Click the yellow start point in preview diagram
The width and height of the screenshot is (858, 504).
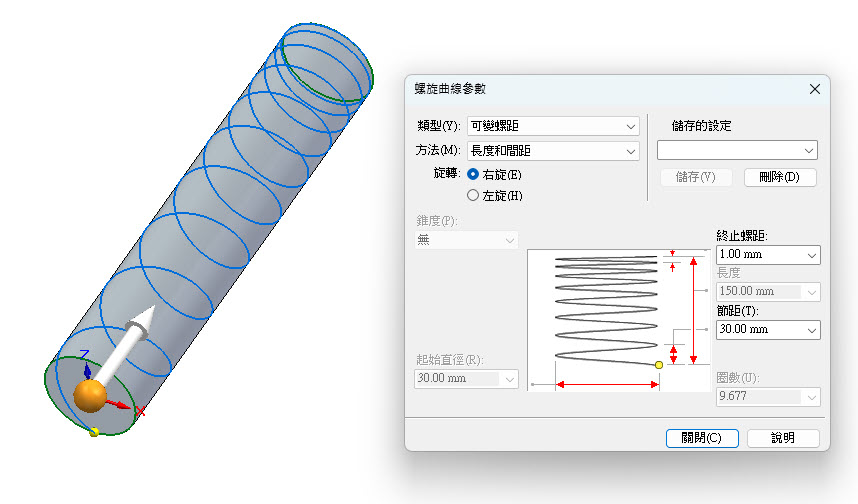pos(659,365)
